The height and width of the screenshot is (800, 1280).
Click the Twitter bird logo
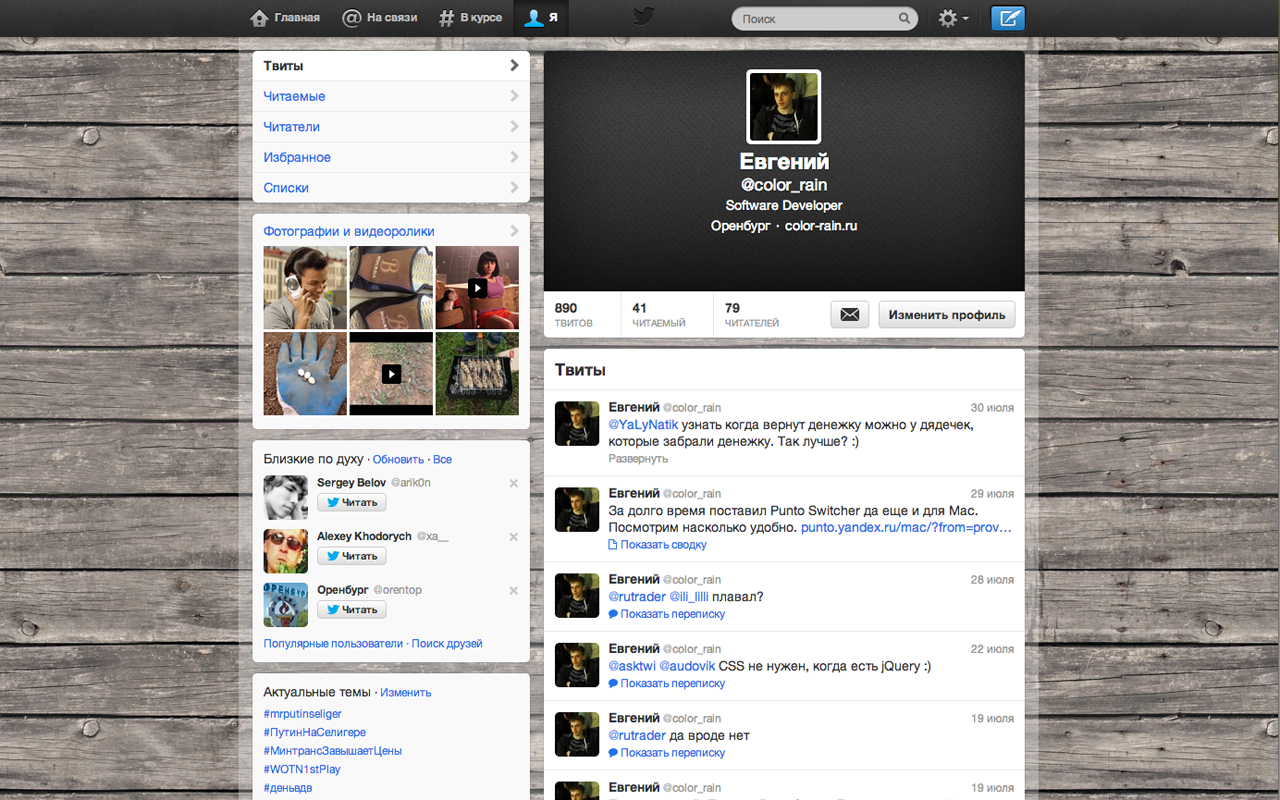click(x=643, y=16)
